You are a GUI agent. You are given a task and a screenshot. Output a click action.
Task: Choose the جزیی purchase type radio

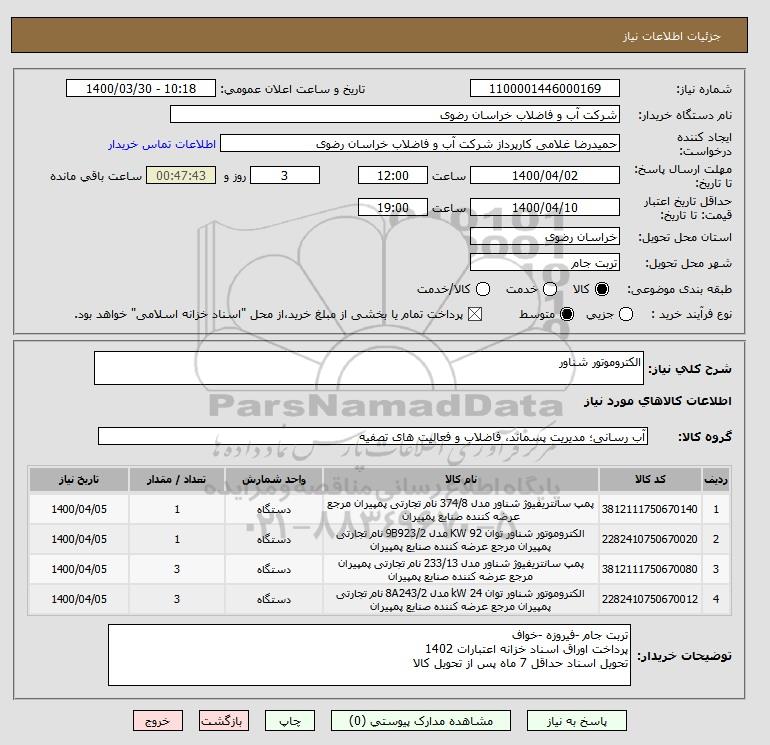click(x=626, y=314)
